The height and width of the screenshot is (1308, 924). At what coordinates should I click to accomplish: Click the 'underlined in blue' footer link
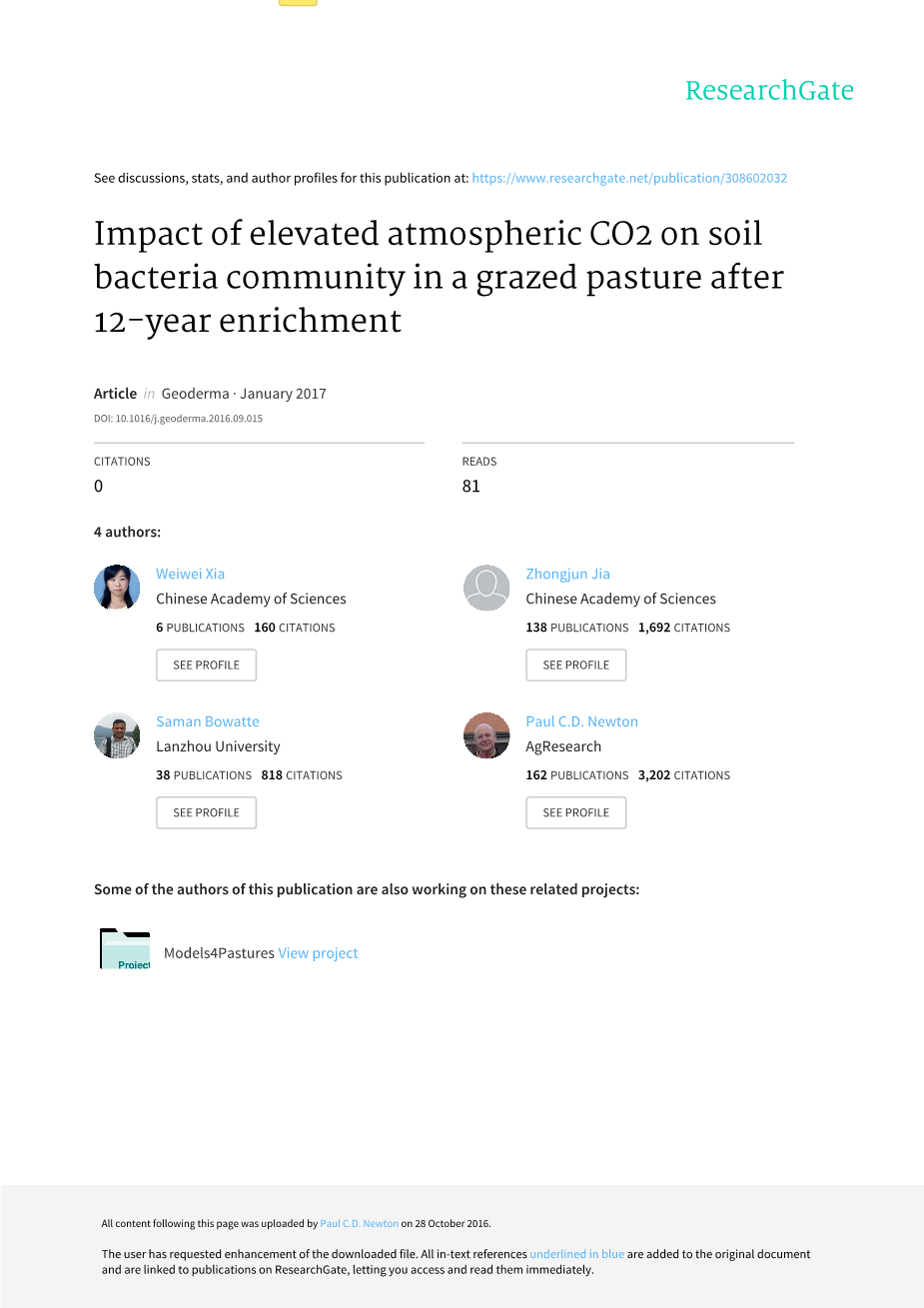[x=576, y=1254]
